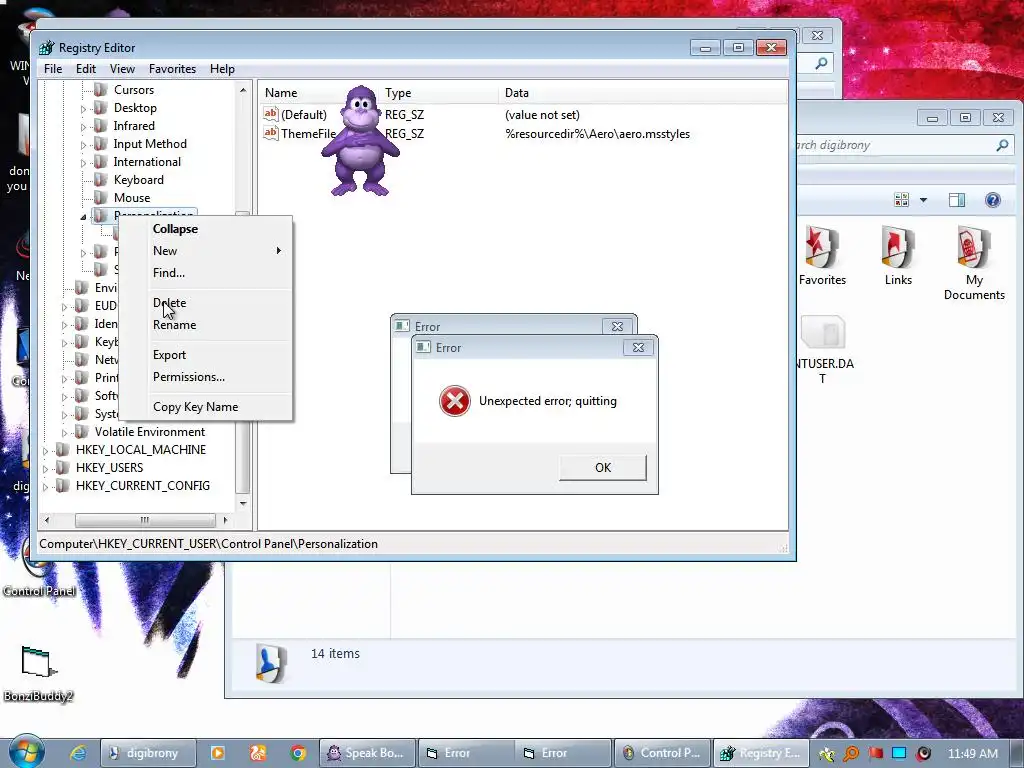This screenshot has width=1024, height=768.
Task: Toggle Explorer preview pane icon
Action: click(x=957, y=200)
